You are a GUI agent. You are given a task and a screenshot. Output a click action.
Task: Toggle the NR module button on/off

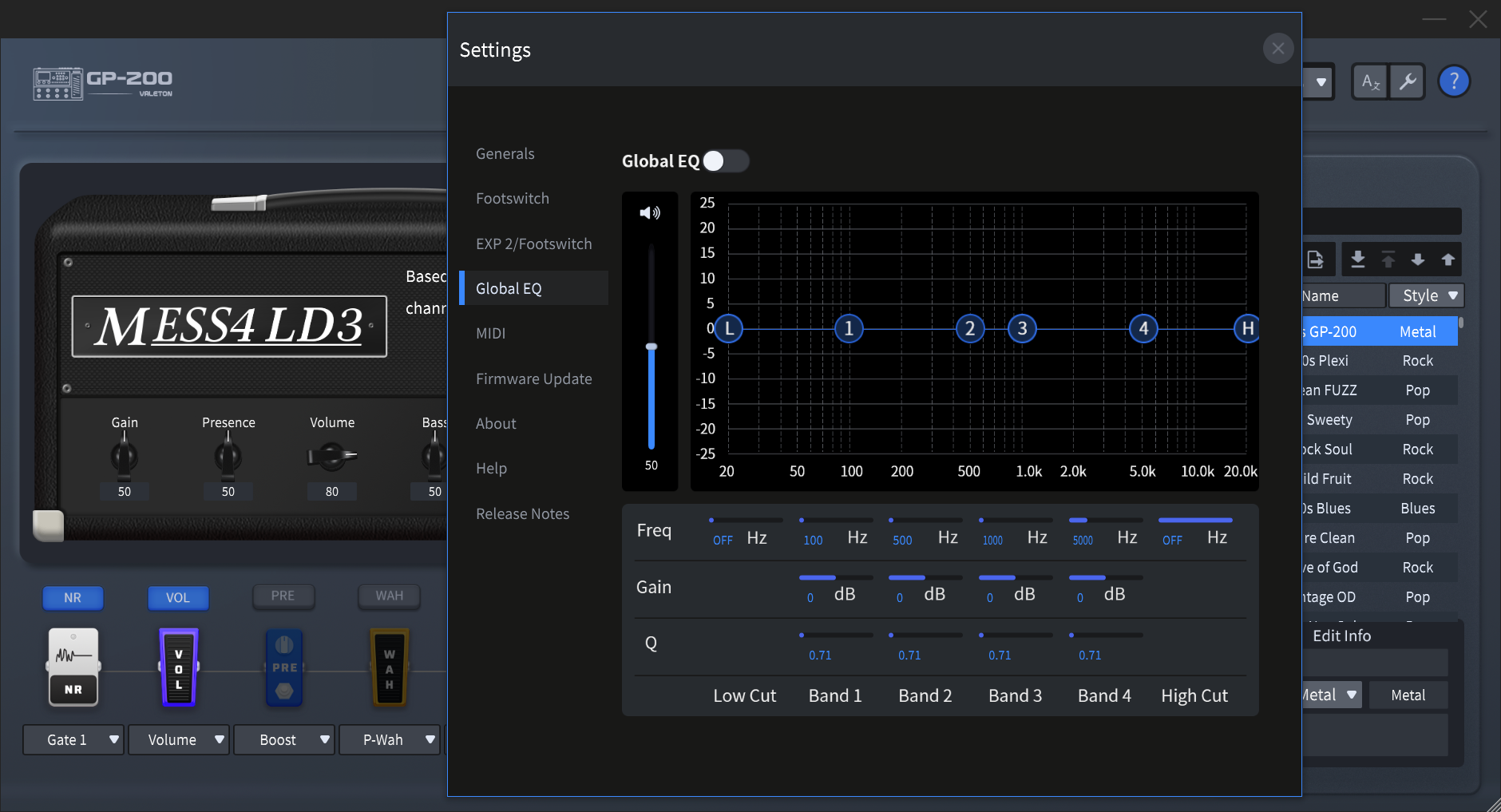point(73,597)
